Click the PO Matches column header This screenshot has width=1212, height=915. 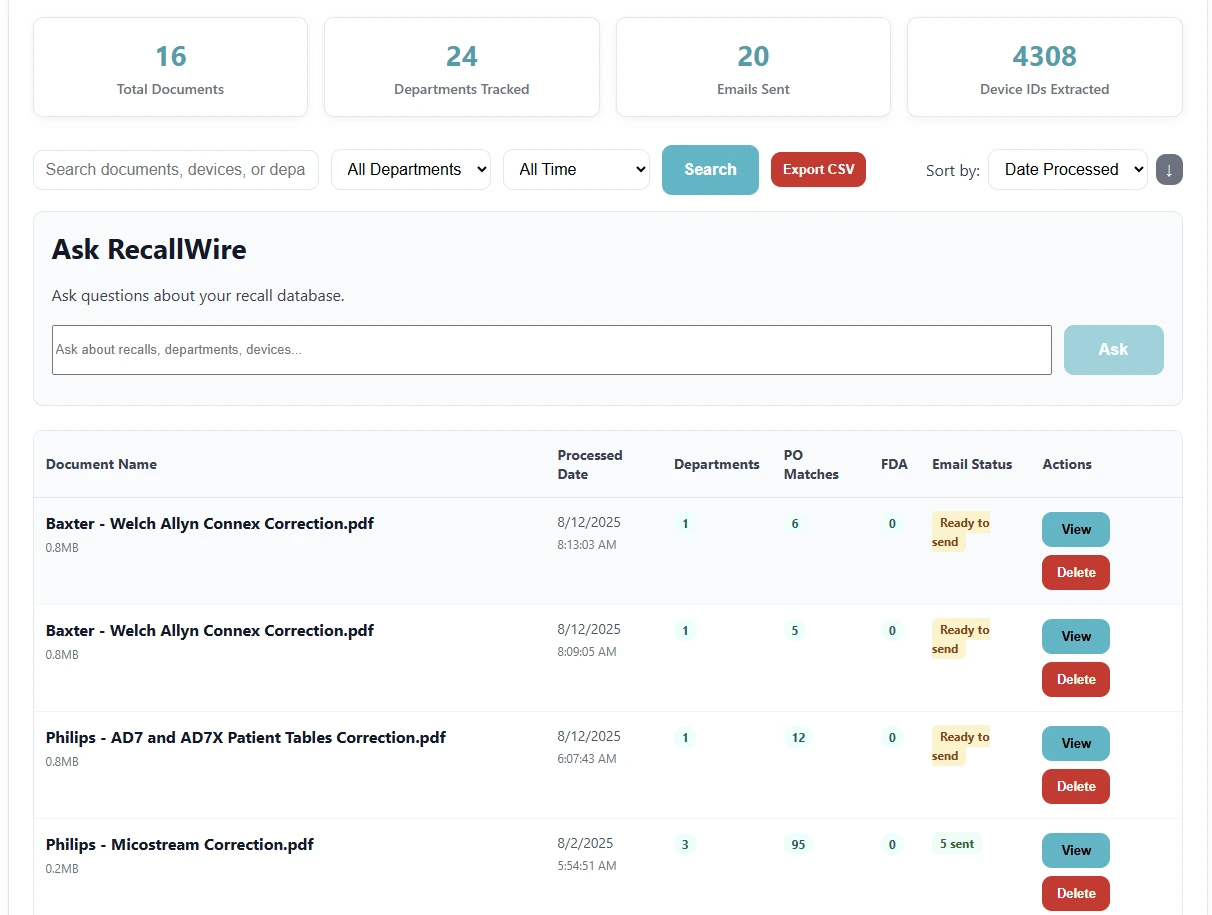click(x=811, y=465)
